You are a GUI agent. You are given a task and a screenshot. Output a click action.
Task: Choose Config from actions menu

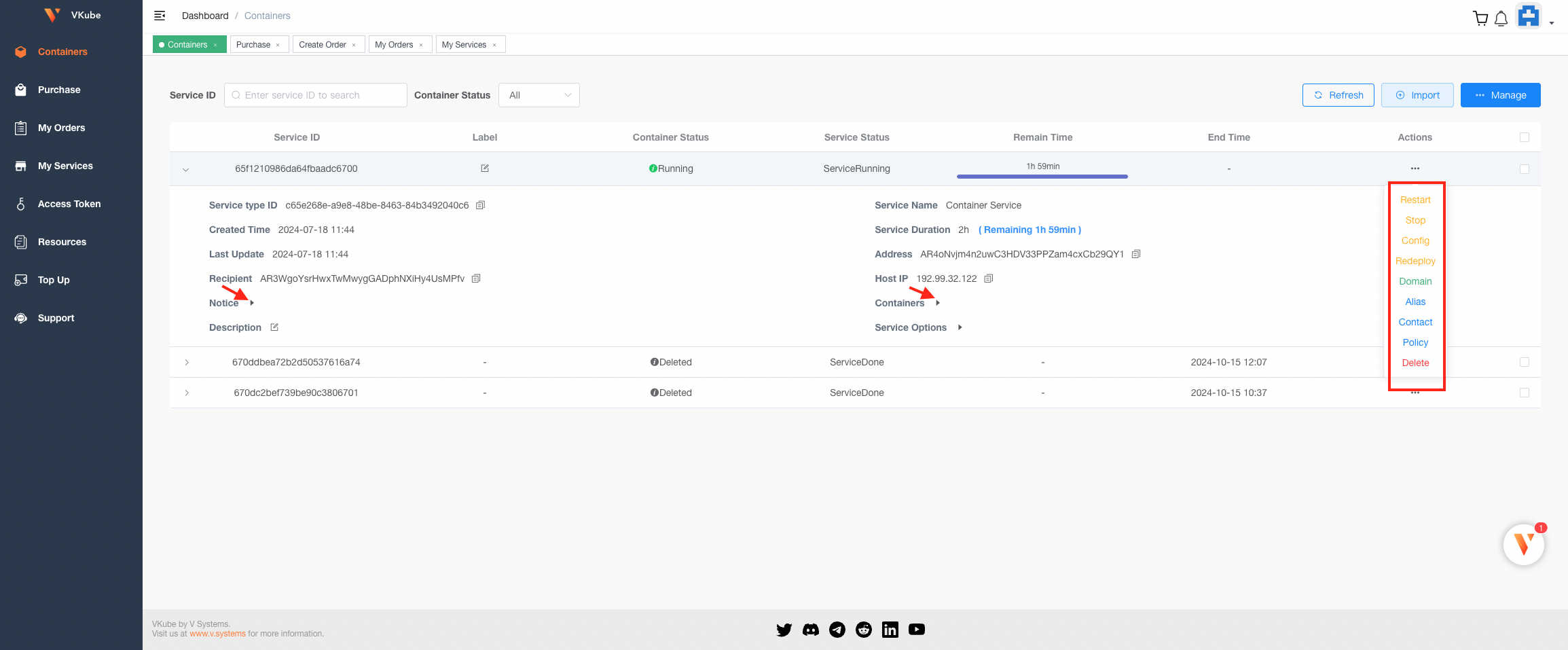click(x=1415, y=240)
